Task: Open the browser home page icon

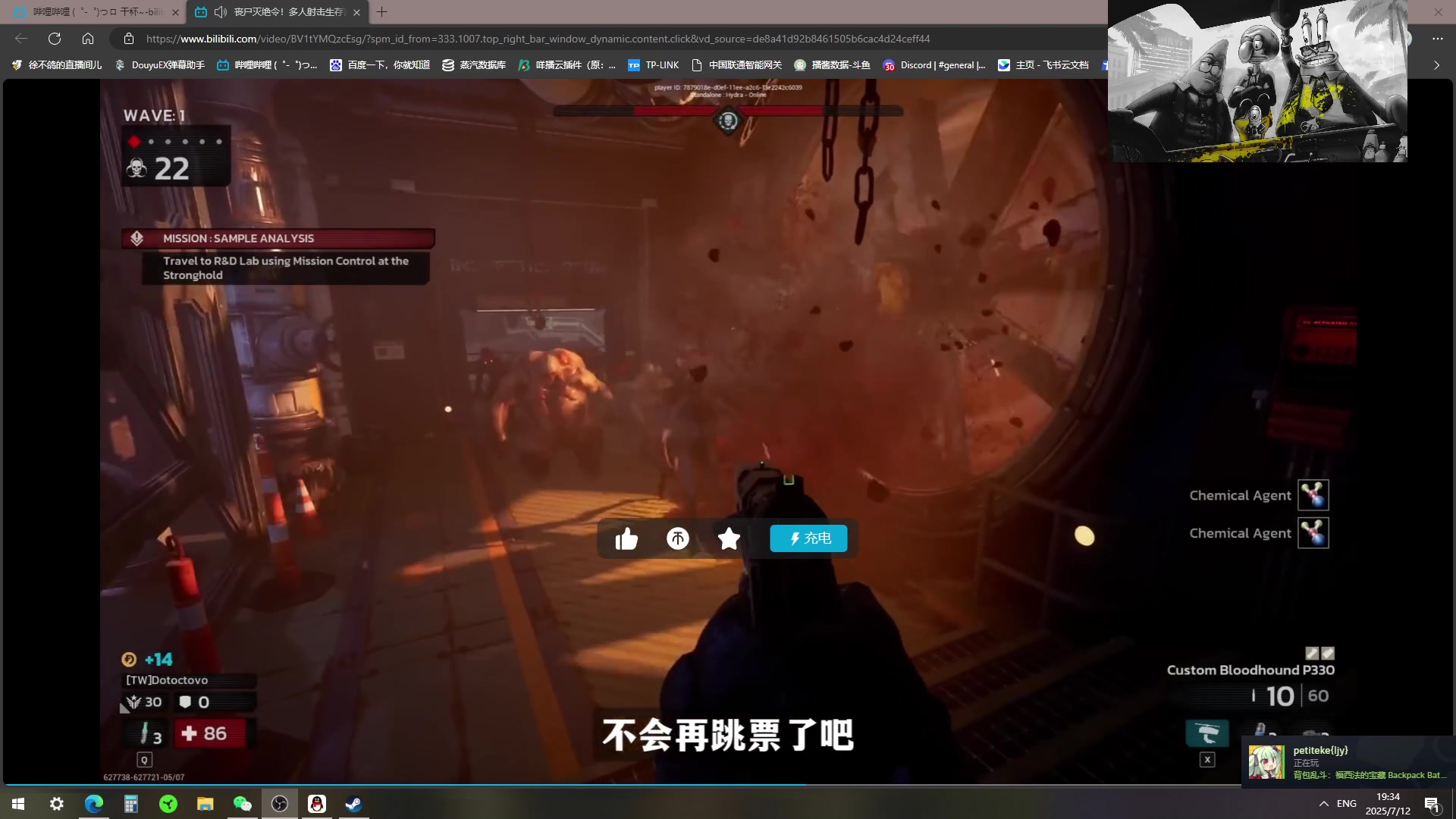Action: tap(88, 39)
